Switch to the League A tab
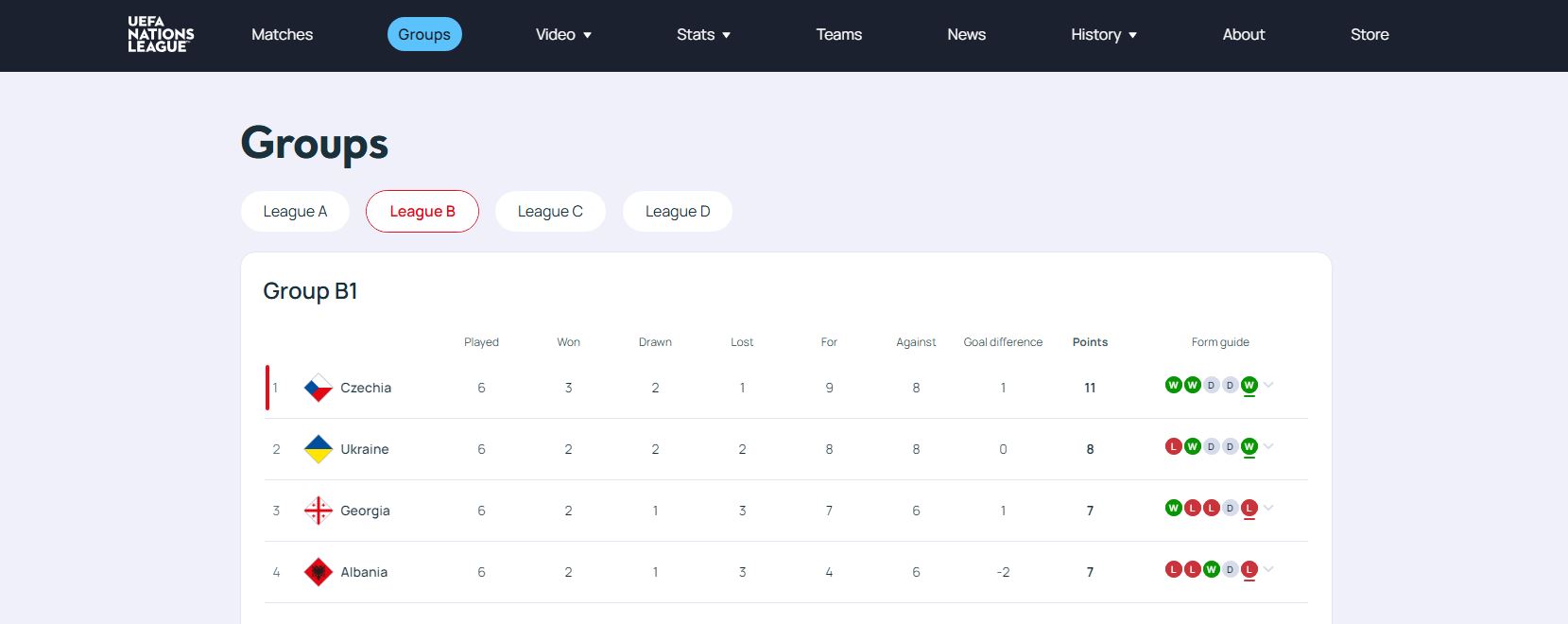 (295, 212)
